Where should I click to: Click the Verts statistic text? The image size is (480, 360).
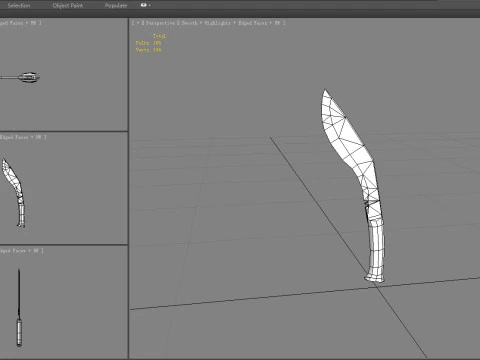click(x=148, y=50)
